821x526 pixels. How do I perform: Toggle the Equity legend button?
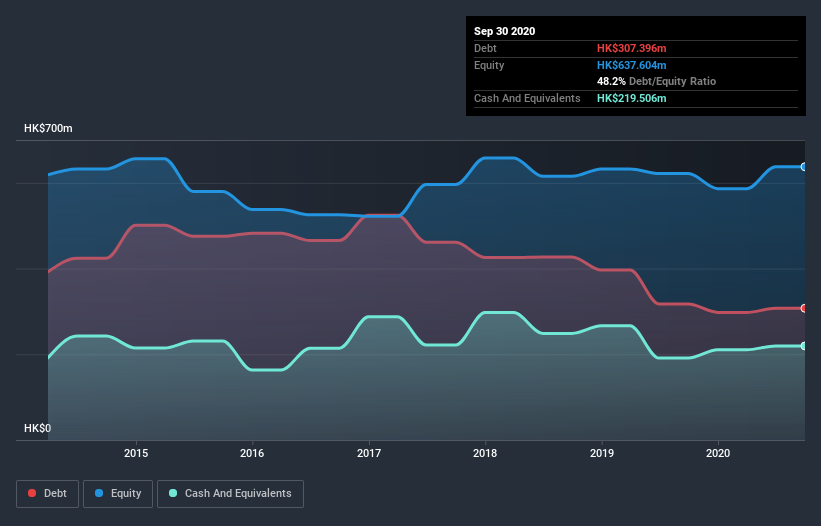(118, 494)
